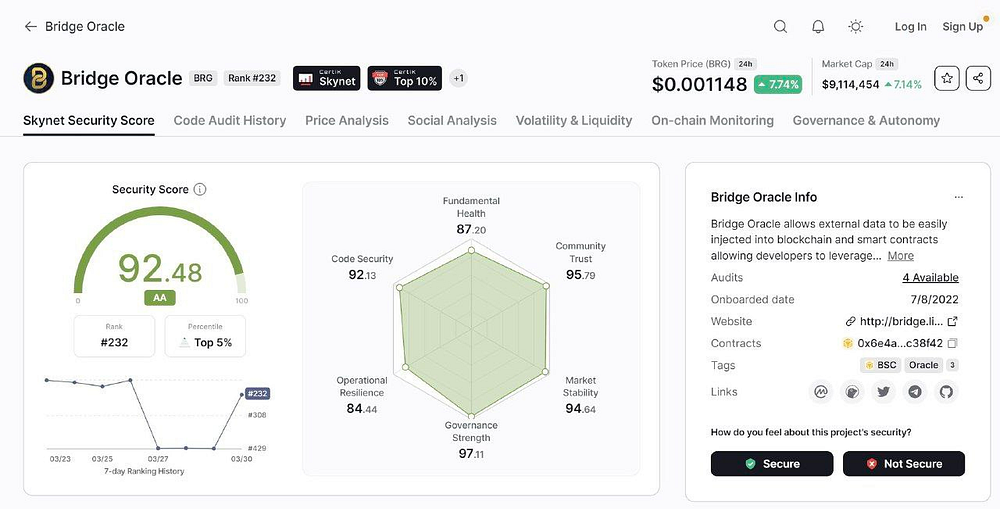Copy the contract address icon

click(x=952, y=343)
